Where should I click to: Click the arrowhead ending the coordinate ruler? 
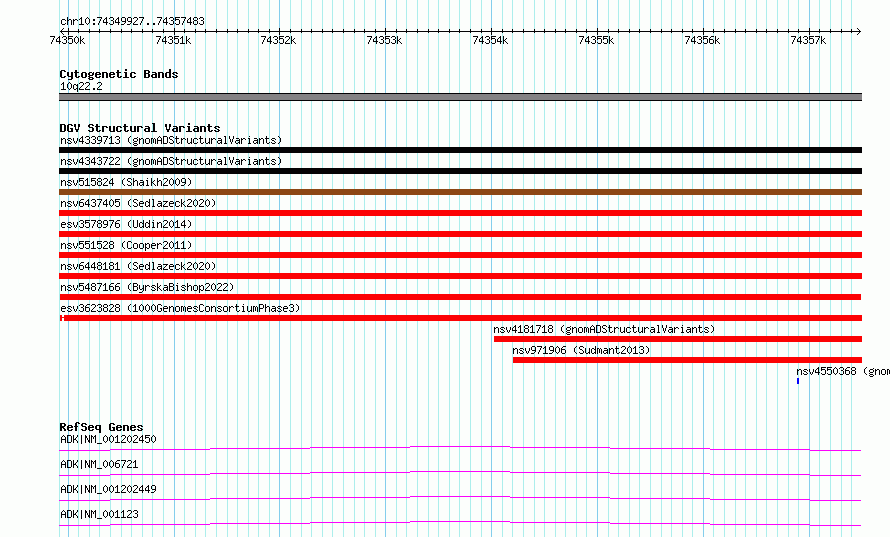point(859,31)
